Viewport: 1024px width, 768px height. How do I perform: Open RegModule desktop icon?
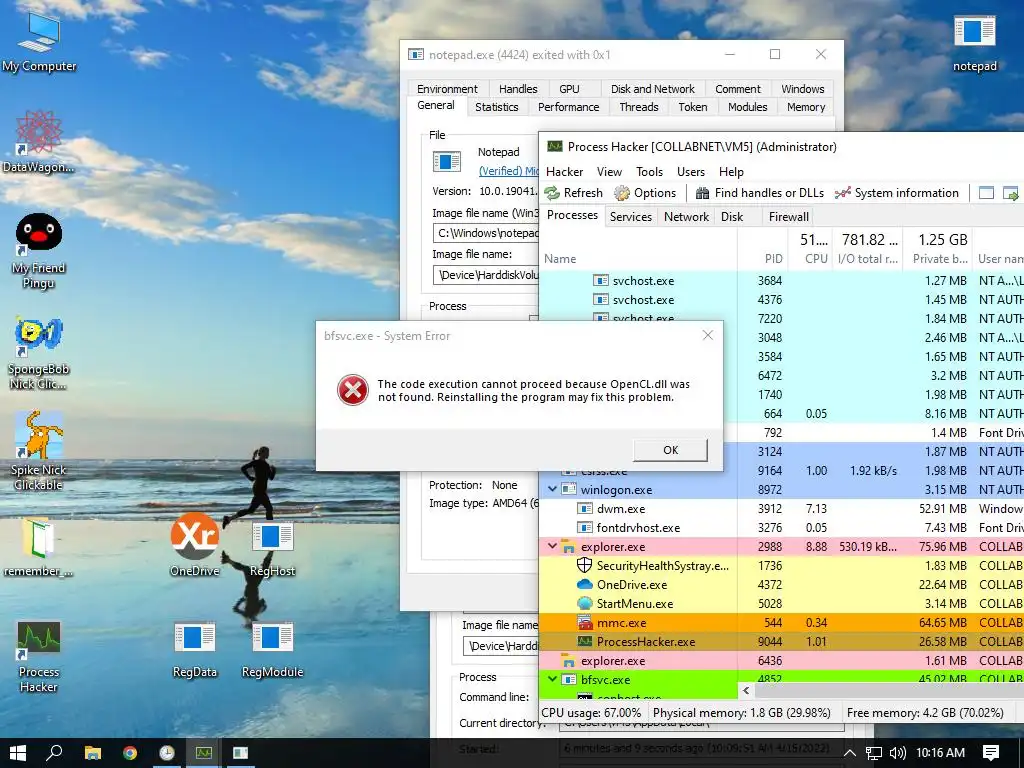point(272,650)
